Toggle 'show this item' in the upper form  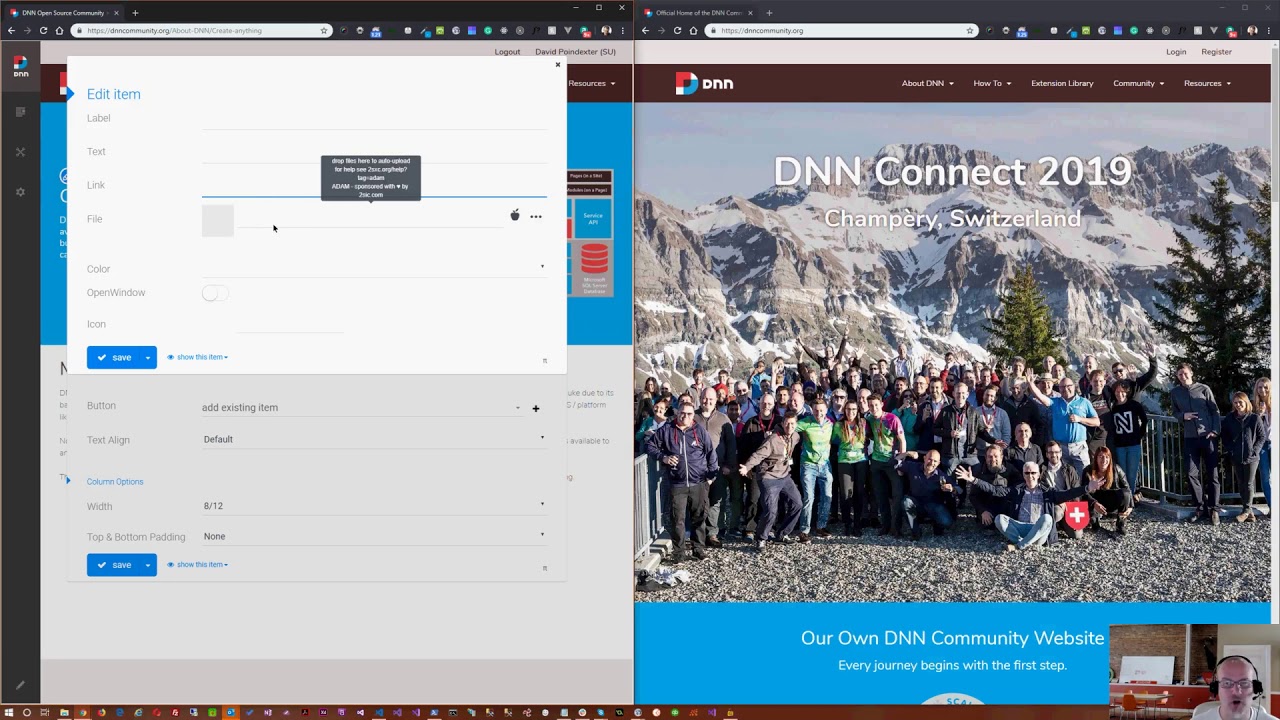[199, 357]
